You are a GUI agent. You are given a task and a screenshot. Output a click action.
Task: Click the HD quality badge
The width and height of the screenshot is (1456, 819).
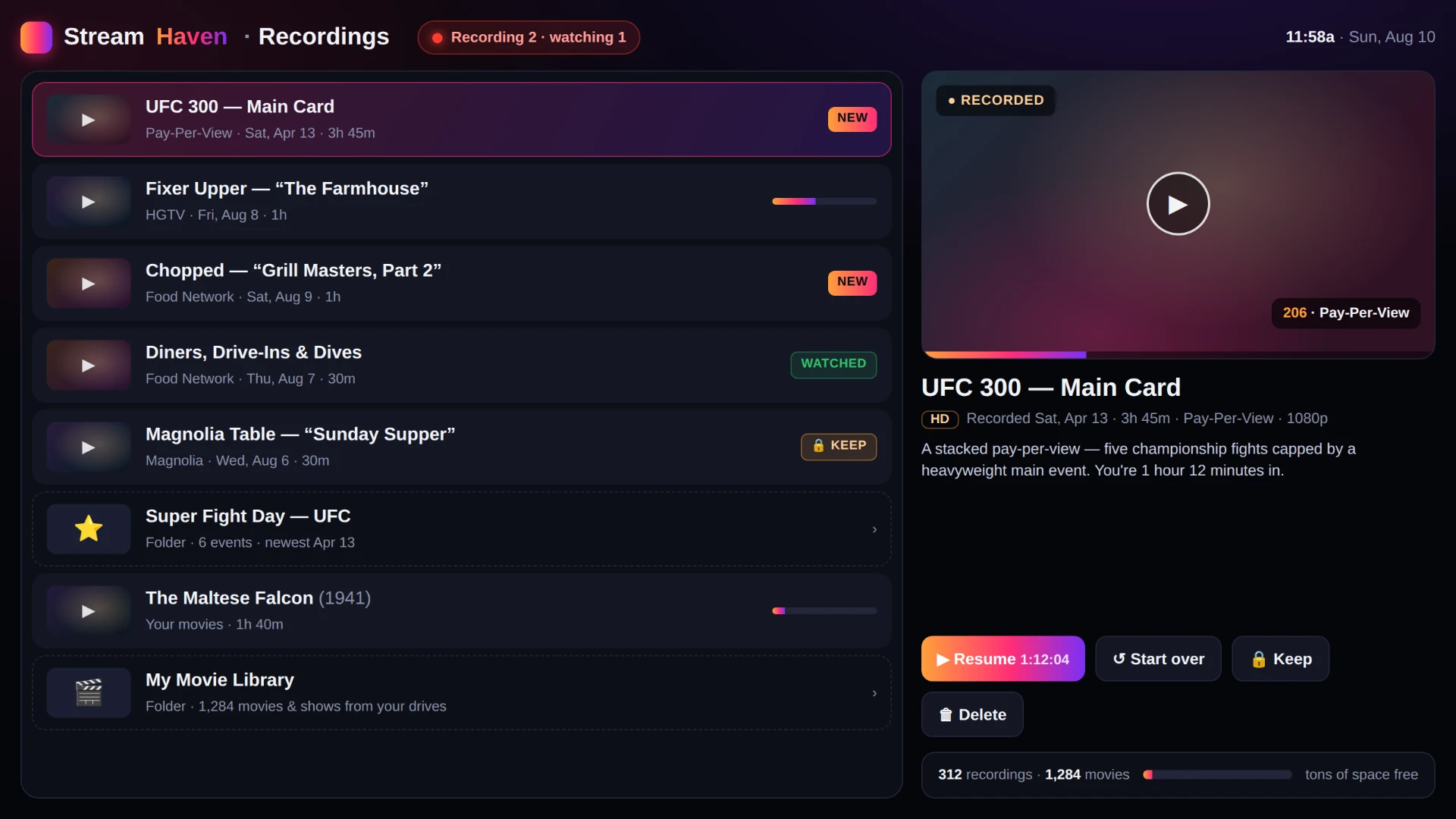(x=940, y=419)
